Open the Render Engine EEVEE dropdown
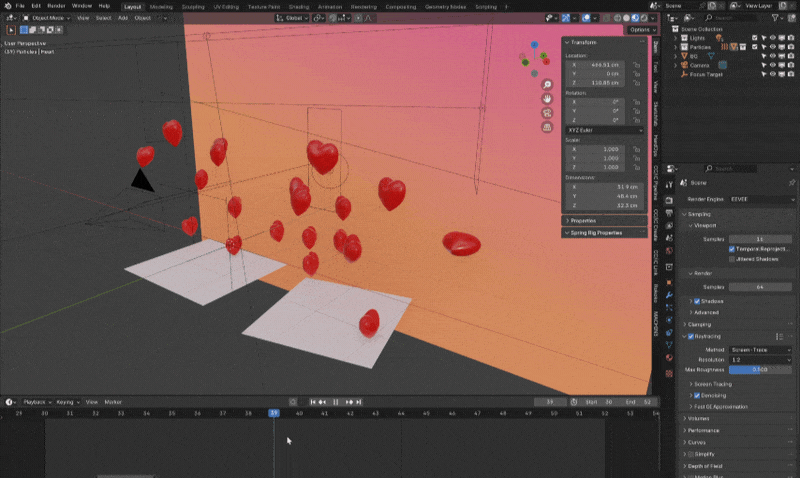This screenshot has width=800, height=478. (x=760, y=199)
